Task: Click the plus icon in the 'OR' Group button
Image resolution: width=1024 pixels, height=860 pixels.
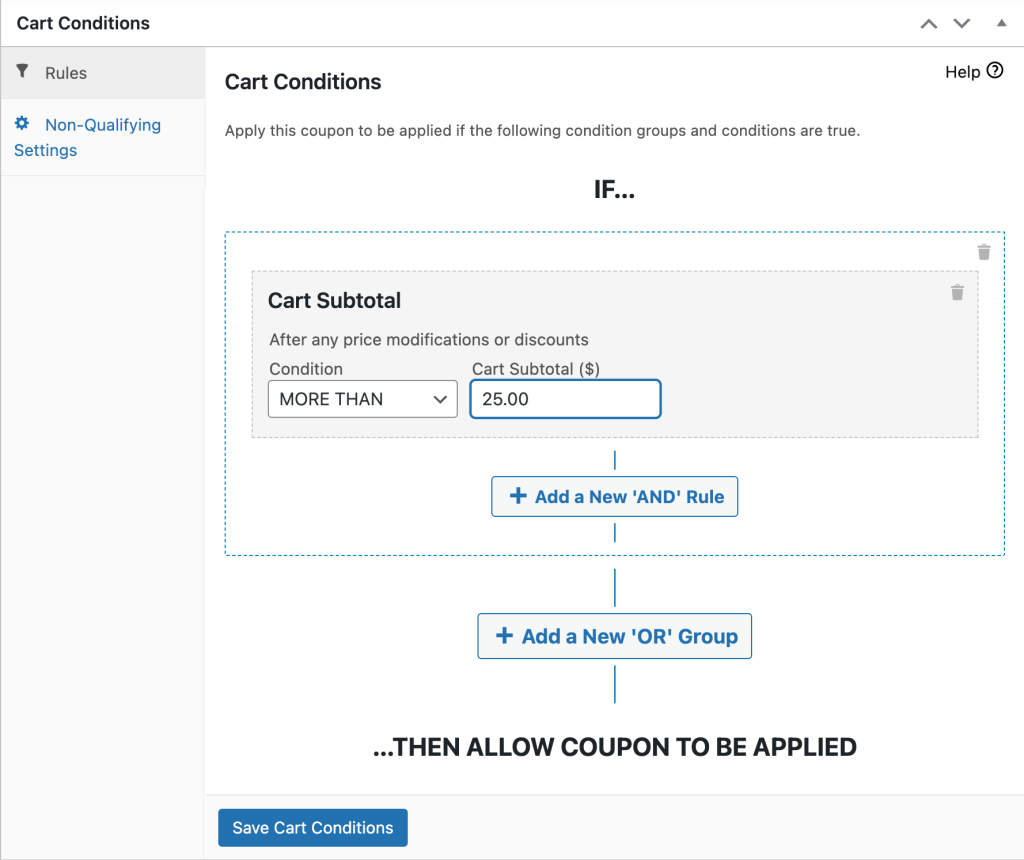Action: coord(504,635)
